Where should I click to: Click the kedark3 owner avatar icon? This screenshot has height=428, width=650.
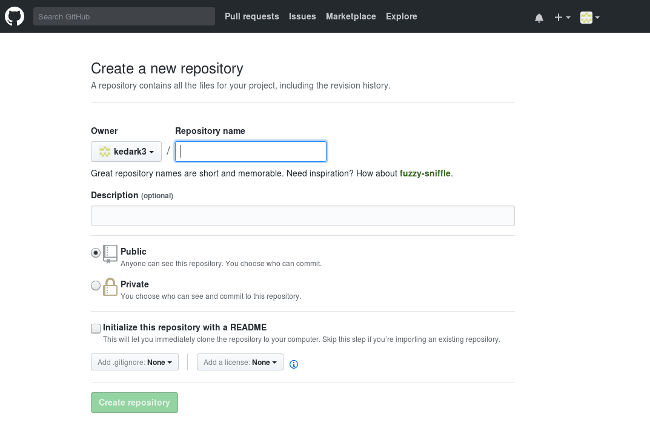(104, 151)
